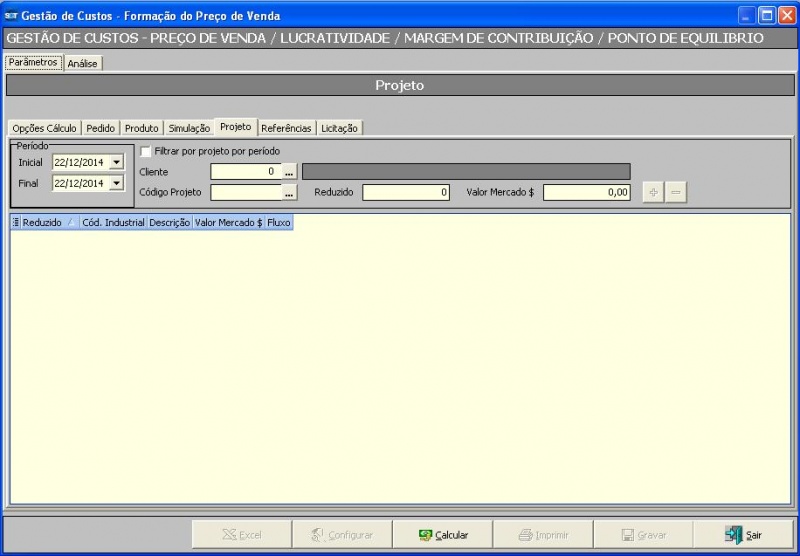The image size is (800, 556).
Task: Open the Simulação tab
Action: point(189,128)
